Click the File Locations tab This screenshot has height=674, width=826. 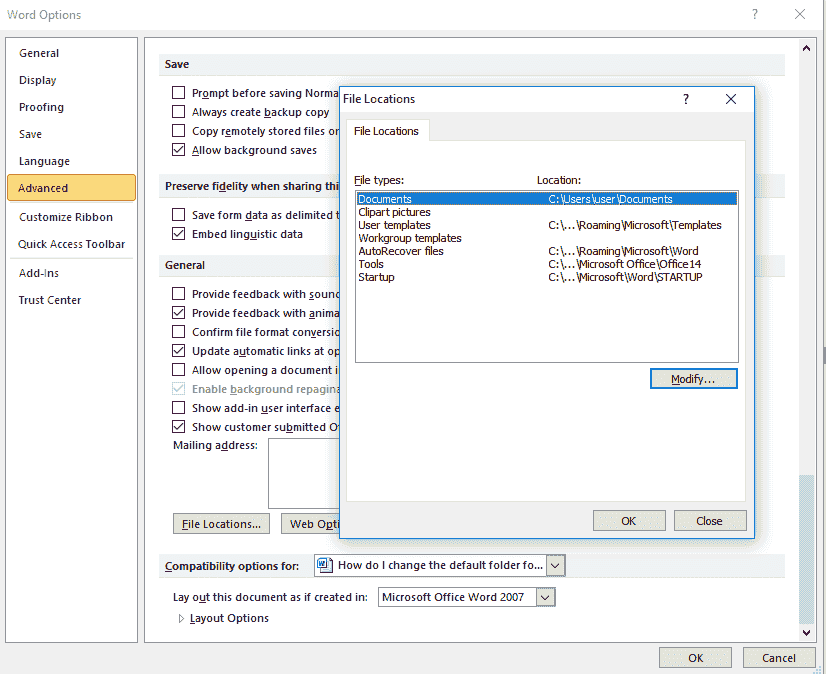(x=386, y=131)
